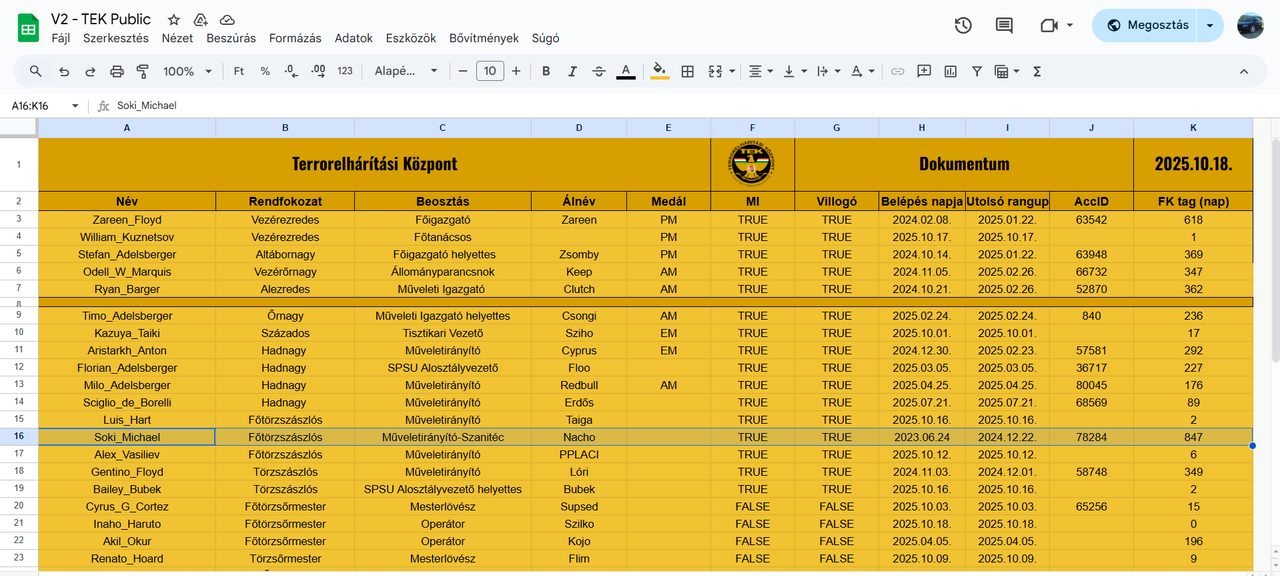The image size is (1280, 576).
Task: Undo the last action
Action: pos(64,71)
